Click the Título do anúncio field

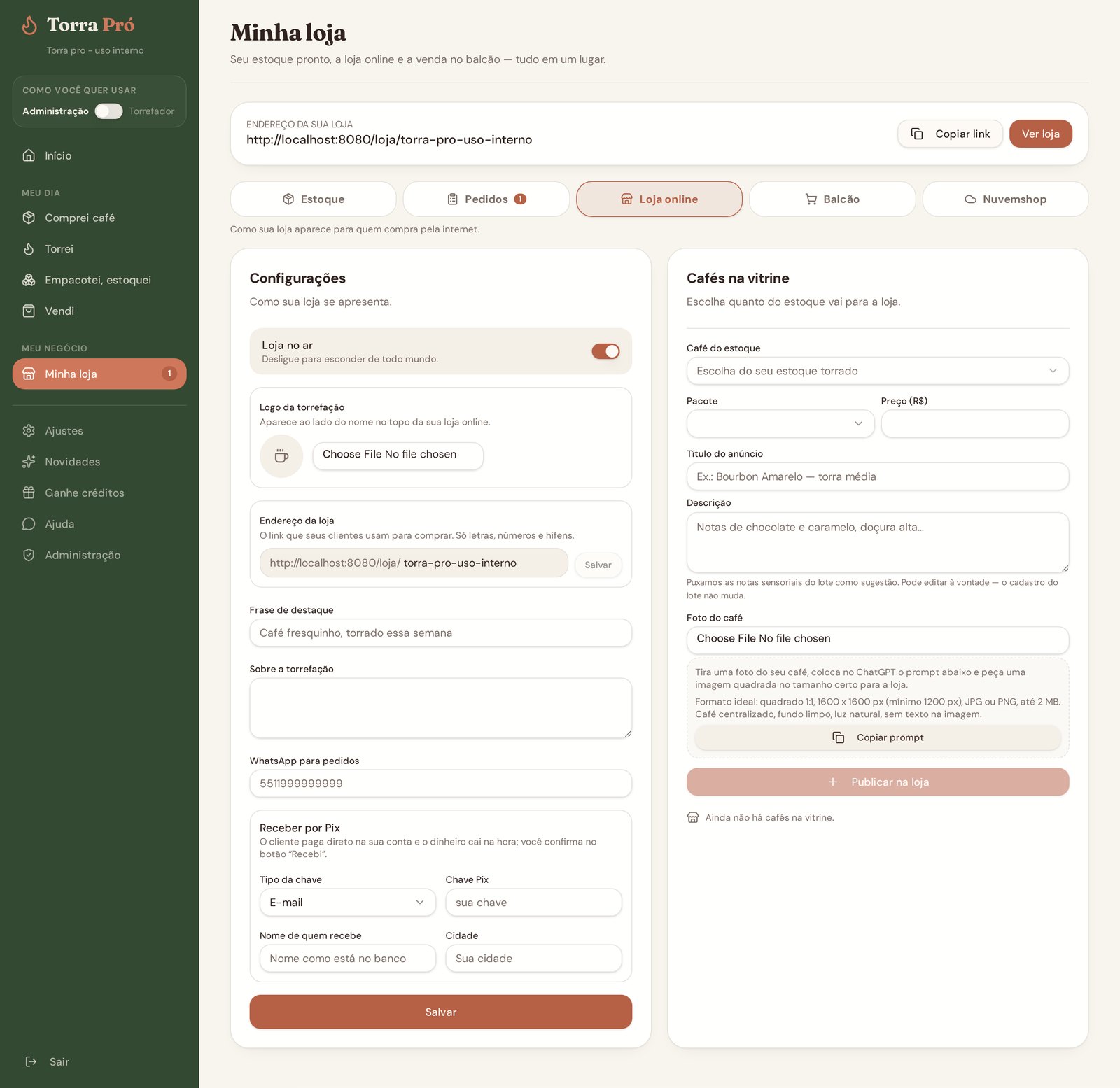pos(878,476)
